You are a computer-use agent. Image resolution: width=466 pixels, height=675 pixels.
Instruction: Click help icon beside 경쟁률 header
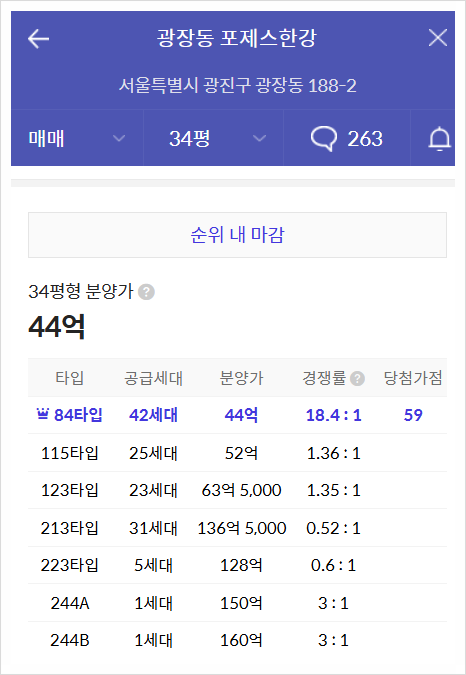pos(357,379)
